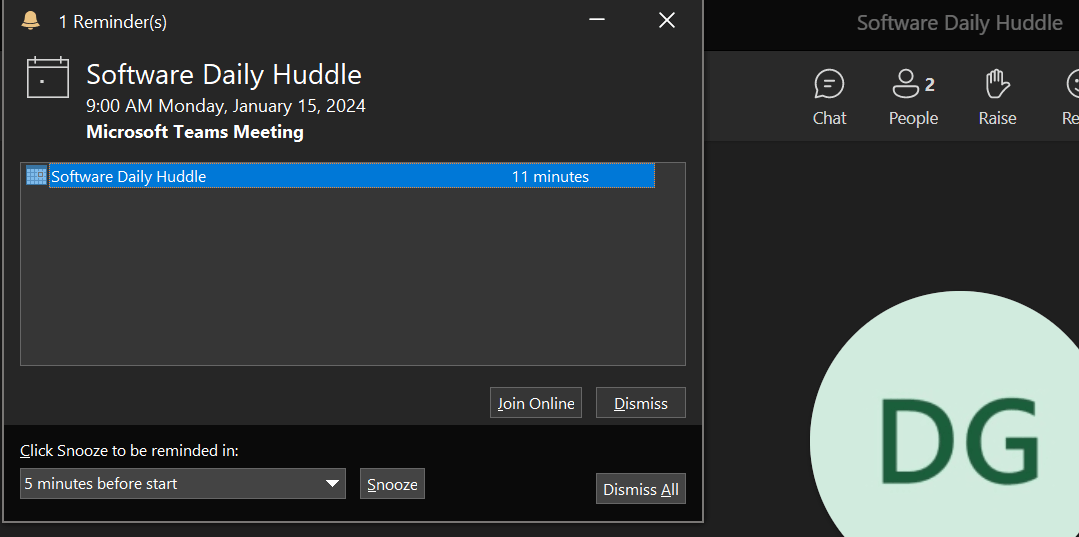Close the Reminders window
The width and height of the screenshot is (1079, 537).
(x=666, y=21)
